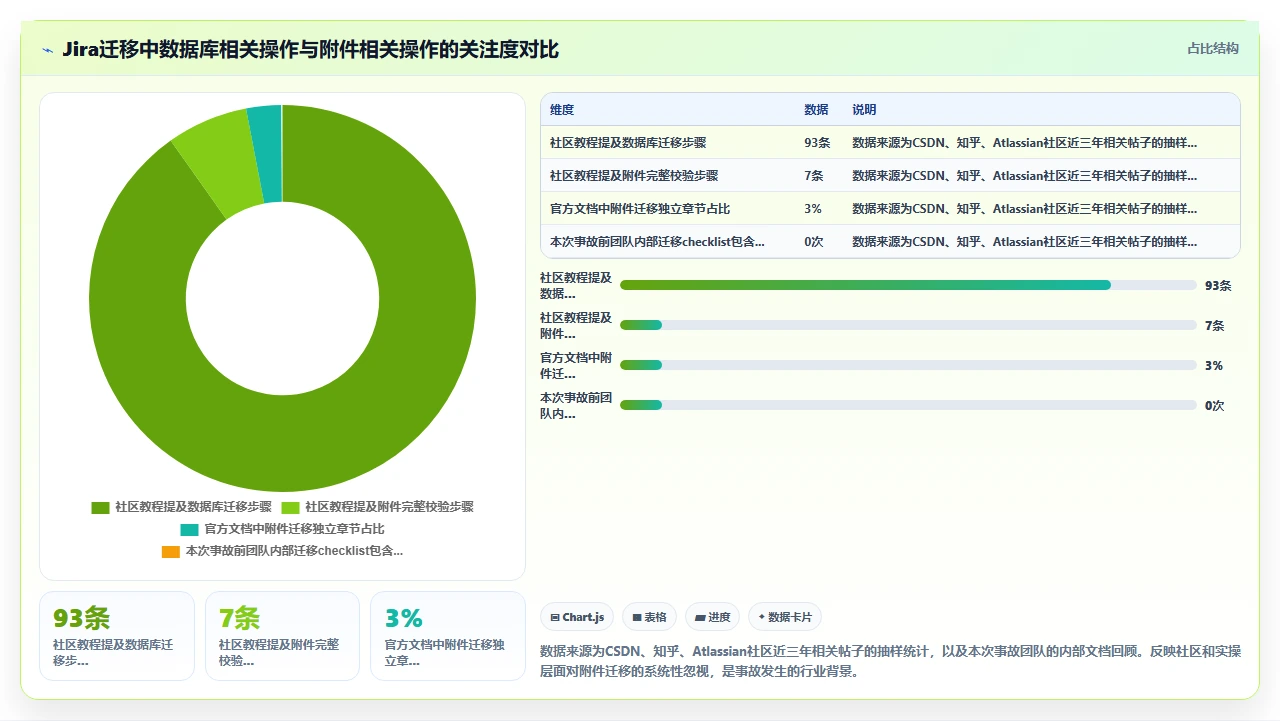This screenshot has width=1280, height=721.
Task: Click the progress label 官方文档中附件迁...
Action: point(576,365)
